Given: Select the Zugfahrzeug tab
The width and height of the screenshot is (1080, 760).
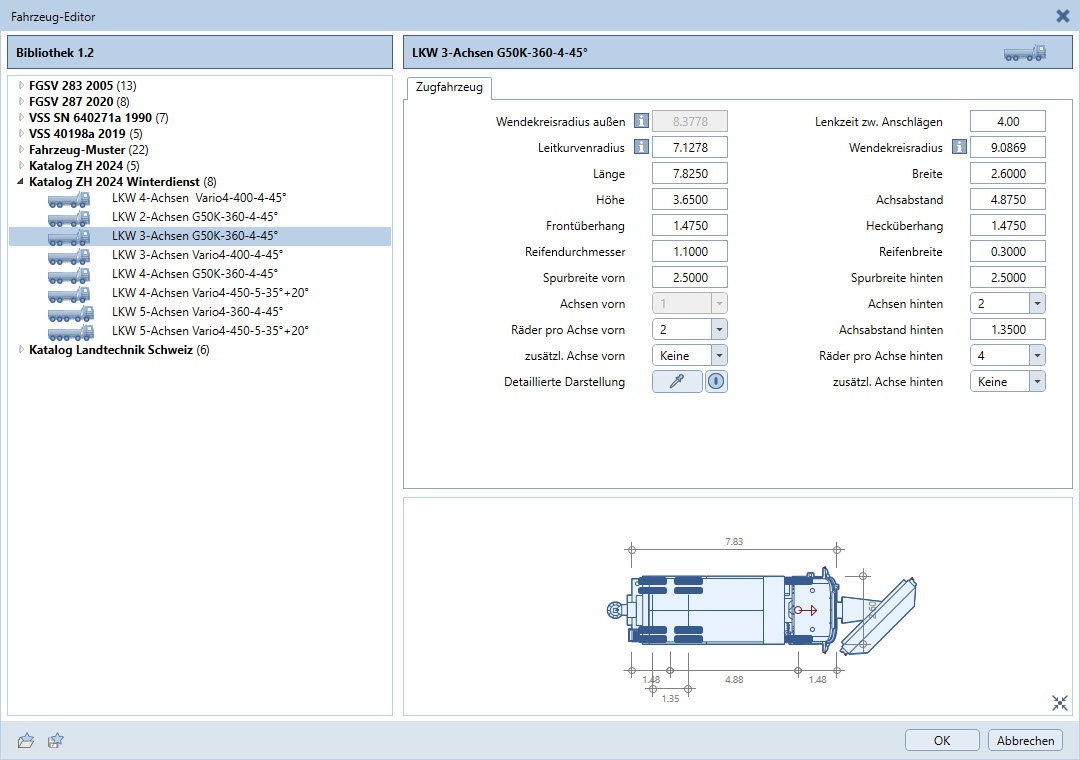Looking at the screenshot, I should pyautogui.click(x=448, y=88).
